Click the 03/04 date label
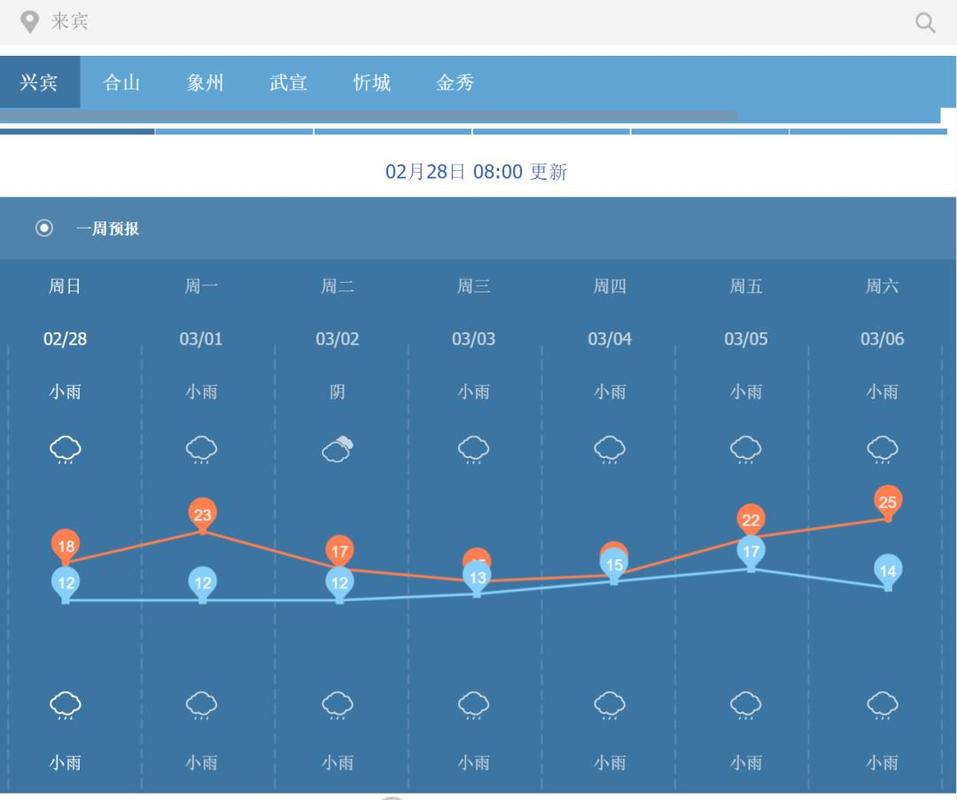The image size is (957, 800). (x=610, y=339)
